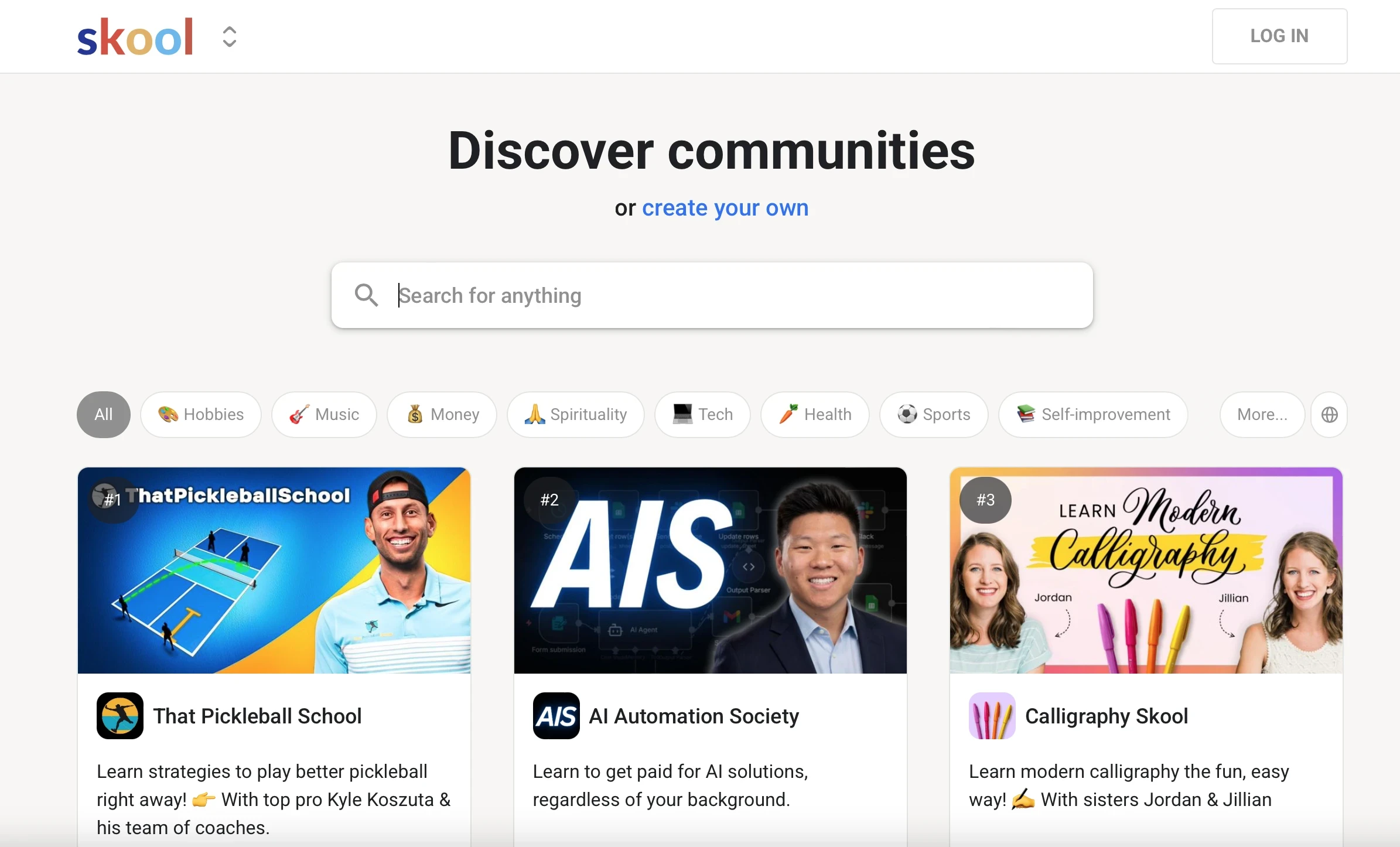Image resolution: width=1400 pixels, height=847 pixels.
Task: Choose the Music category chip
Action: [324, 415]
